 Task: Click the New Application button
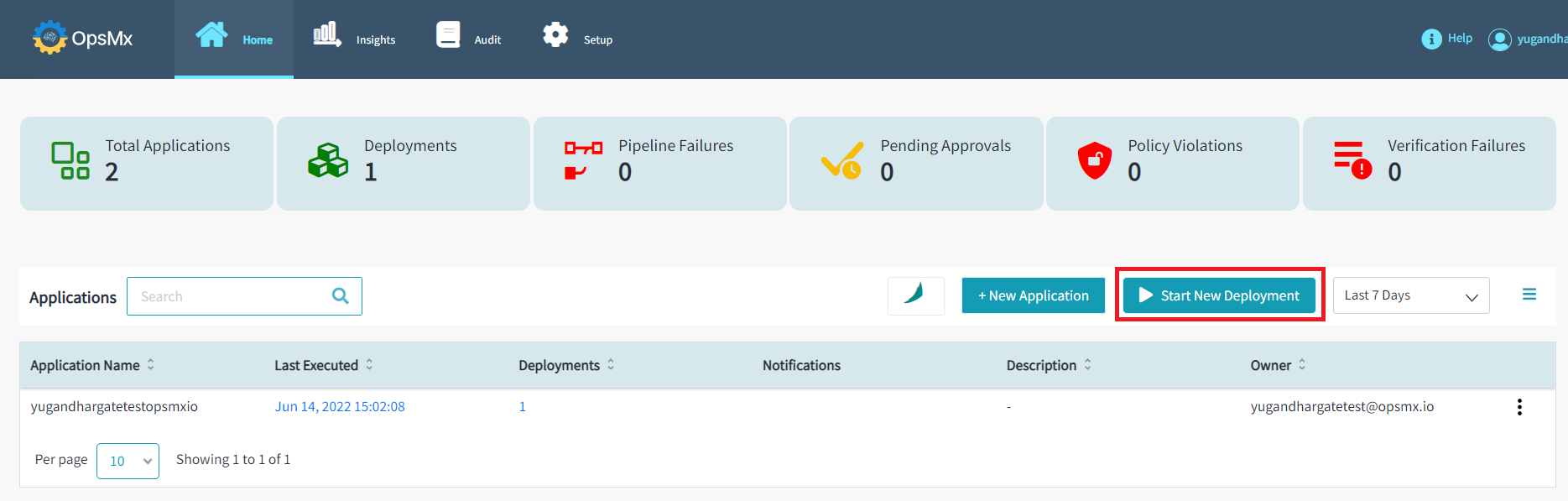[1033, 295]
